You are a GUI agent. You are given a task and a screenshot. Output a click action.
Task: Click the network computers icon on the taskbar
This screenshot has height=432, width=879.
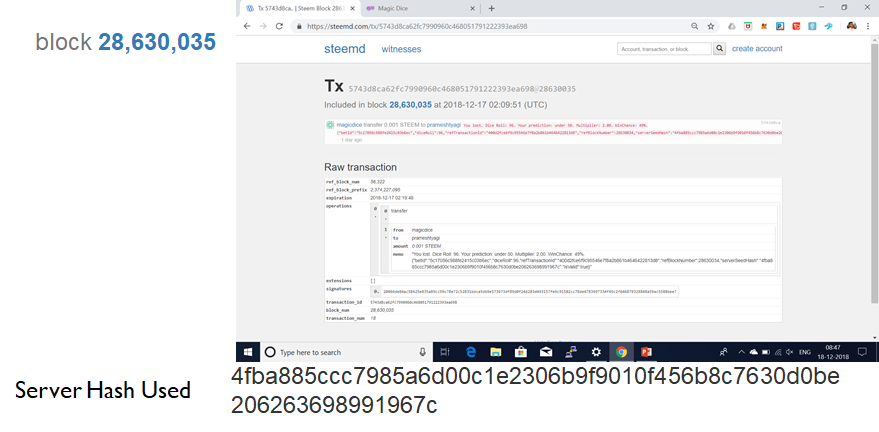point(571,352)
